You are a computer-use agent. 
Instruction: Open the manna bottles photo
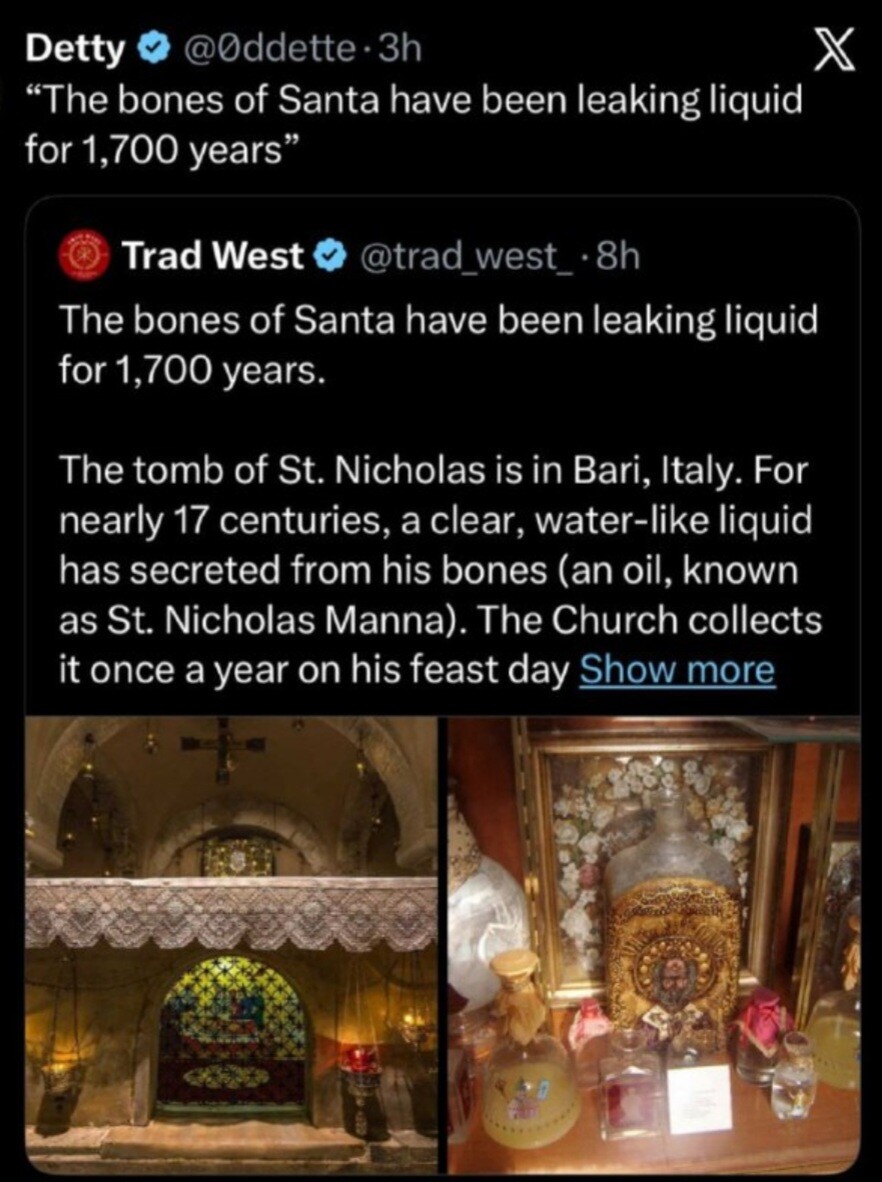(x=654, y=943)
